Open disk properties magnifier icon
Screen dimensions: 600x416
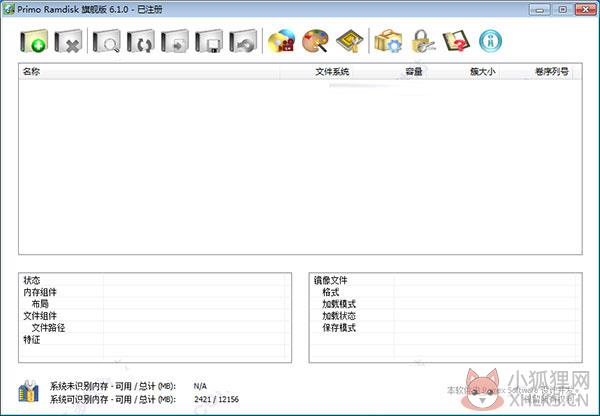[x=106, y=41]
